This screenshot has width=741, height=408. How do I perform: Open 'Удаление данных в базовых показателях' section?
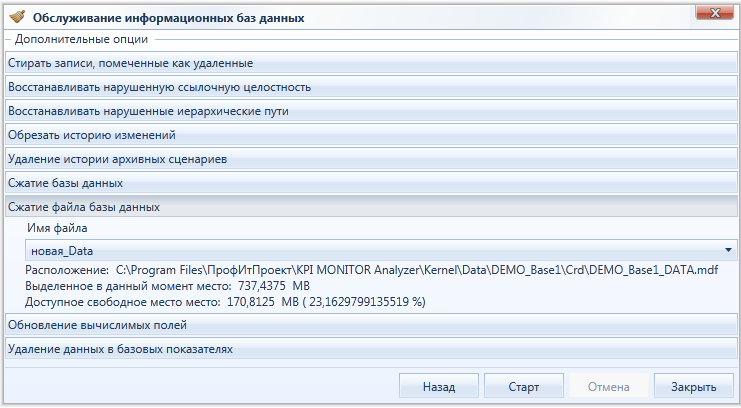[371, 349]
